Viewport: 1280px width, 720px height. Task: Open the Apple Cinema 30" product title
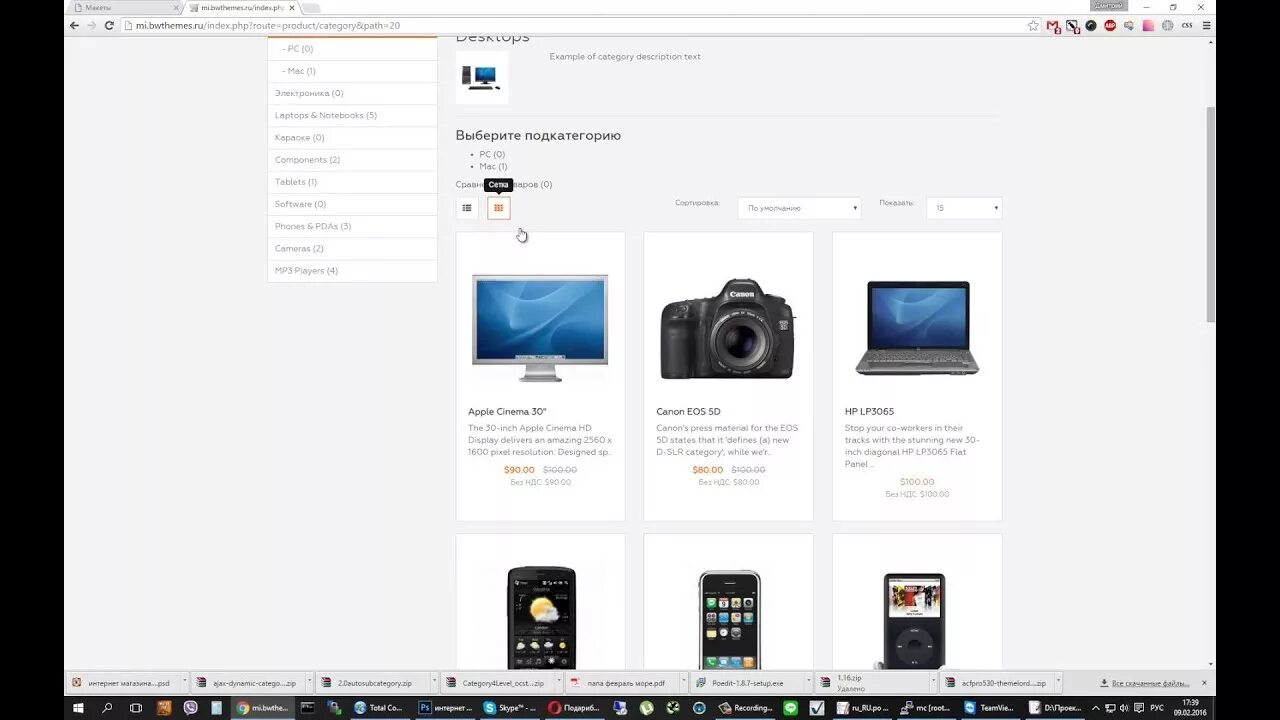(507, 411)
